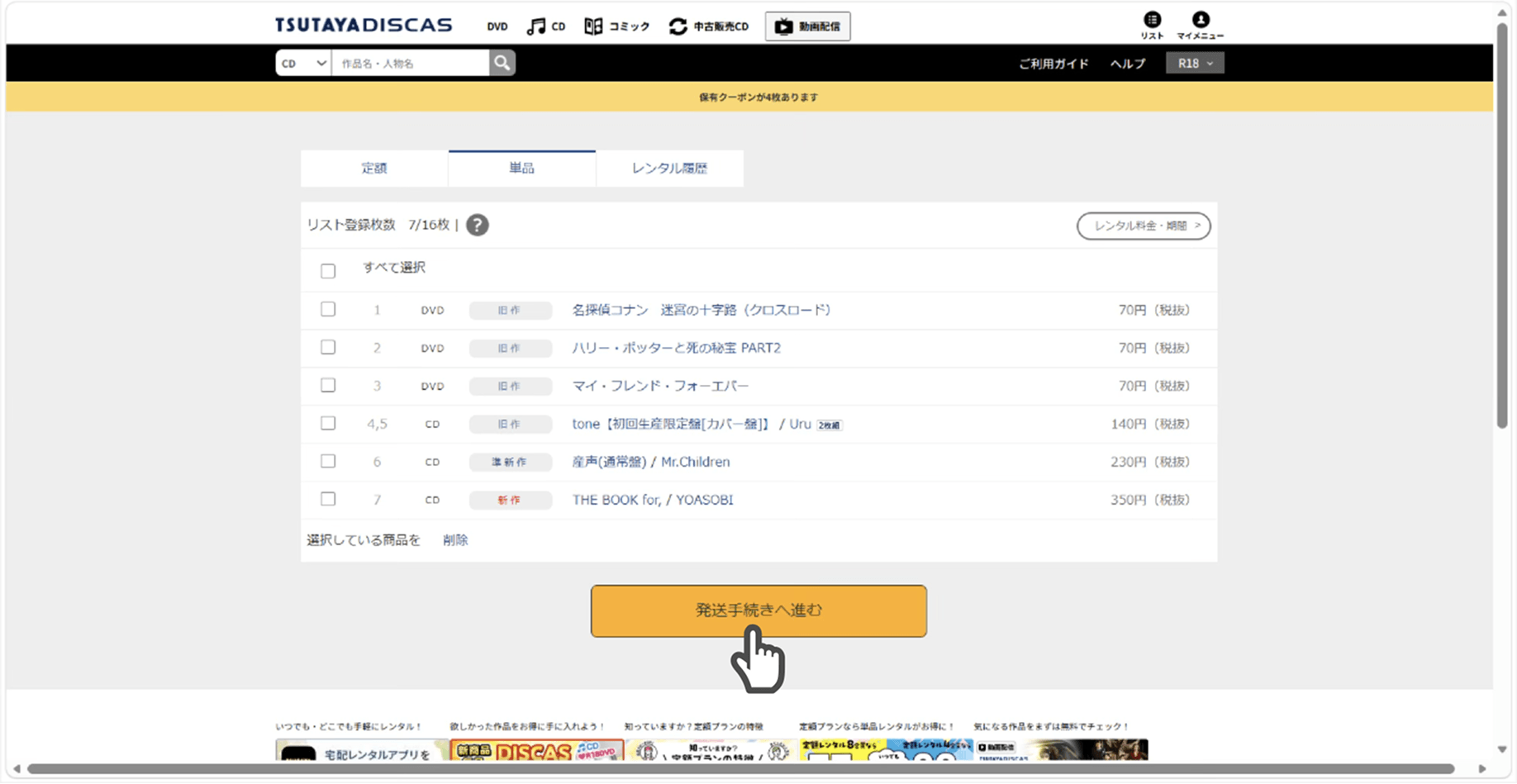Go to 中古販売CD with the recycle icon

(708, 26)
